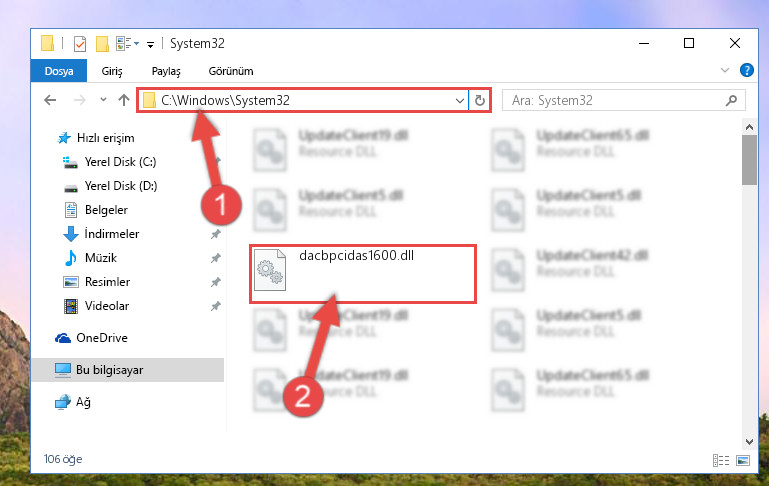Screen dimensions: 769x486
Task: Go up one folder with Up arrow
Action: (124, 100)
